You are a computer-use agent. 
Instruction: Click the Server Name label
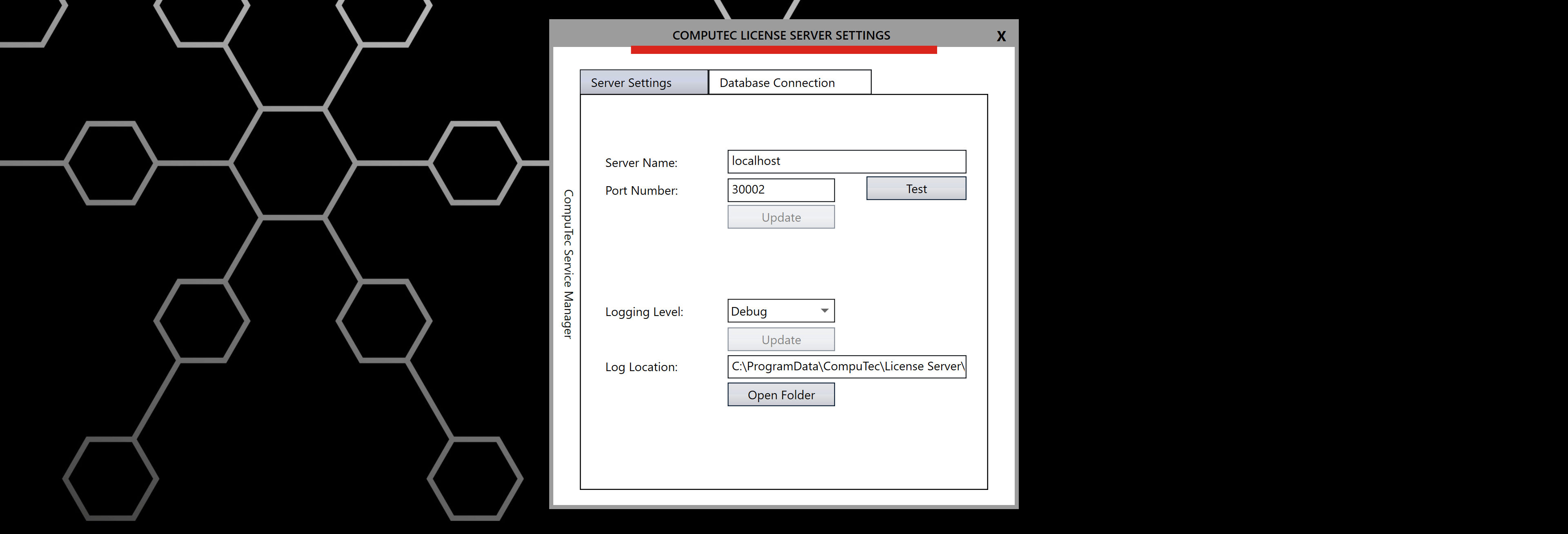pyautogui.click(x=641, y=162)
